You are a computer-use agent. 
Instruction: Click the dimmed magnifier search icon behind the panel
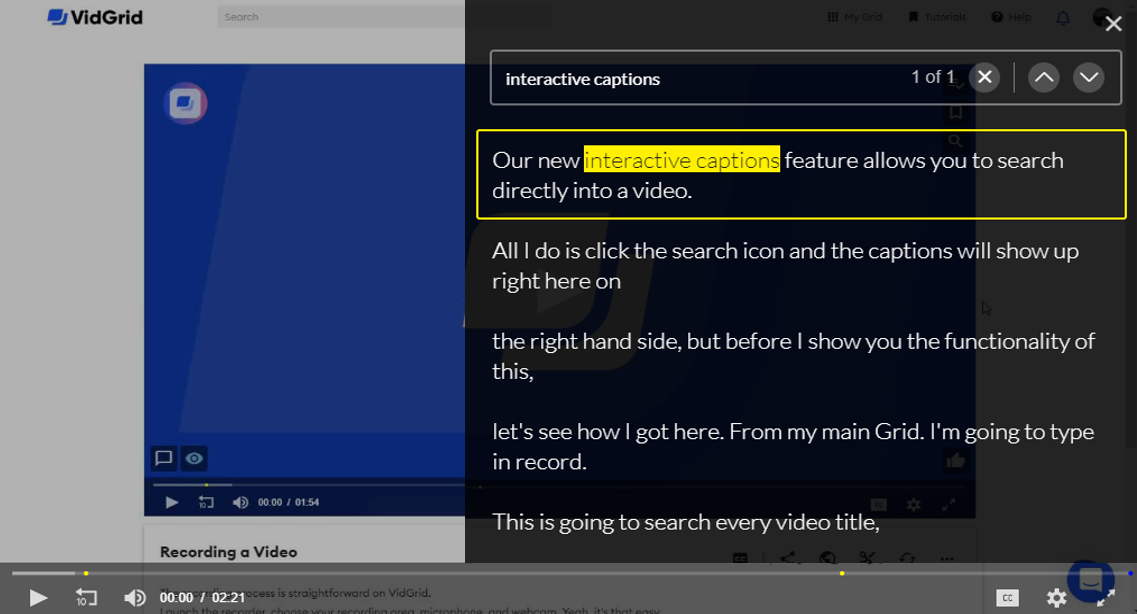956,141
